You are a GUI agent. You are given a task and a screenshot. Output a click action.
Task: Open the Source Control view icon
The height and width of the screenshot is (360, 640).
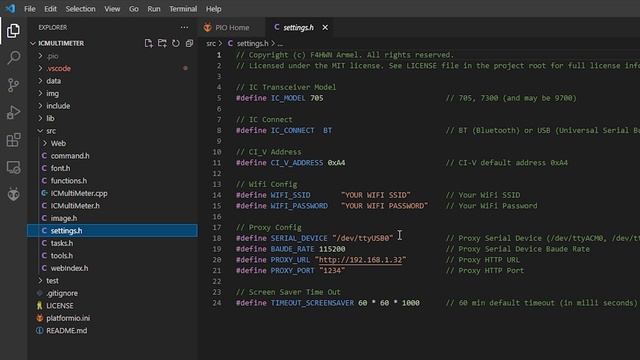tap(13, 85)
